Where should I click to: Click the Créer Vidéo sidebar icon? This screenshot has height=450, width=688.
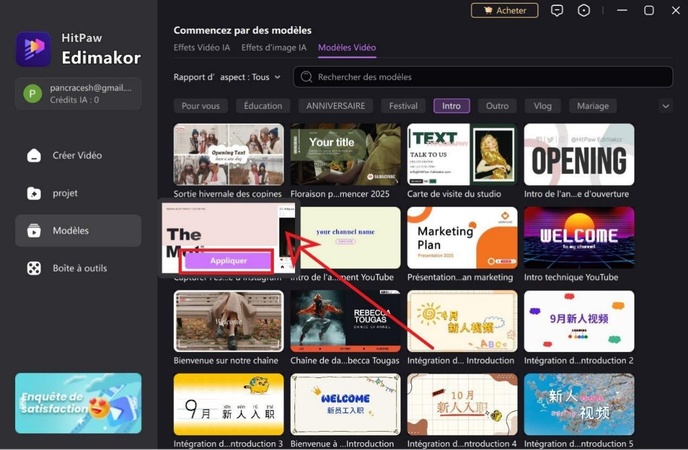point(34,155)
